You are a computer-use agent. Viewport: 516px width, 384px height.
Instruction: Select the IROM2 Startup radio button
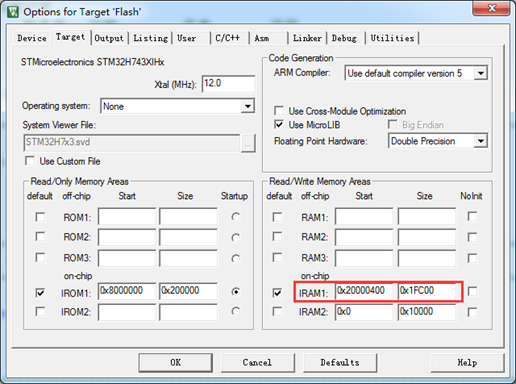click(x=235, y=311)
